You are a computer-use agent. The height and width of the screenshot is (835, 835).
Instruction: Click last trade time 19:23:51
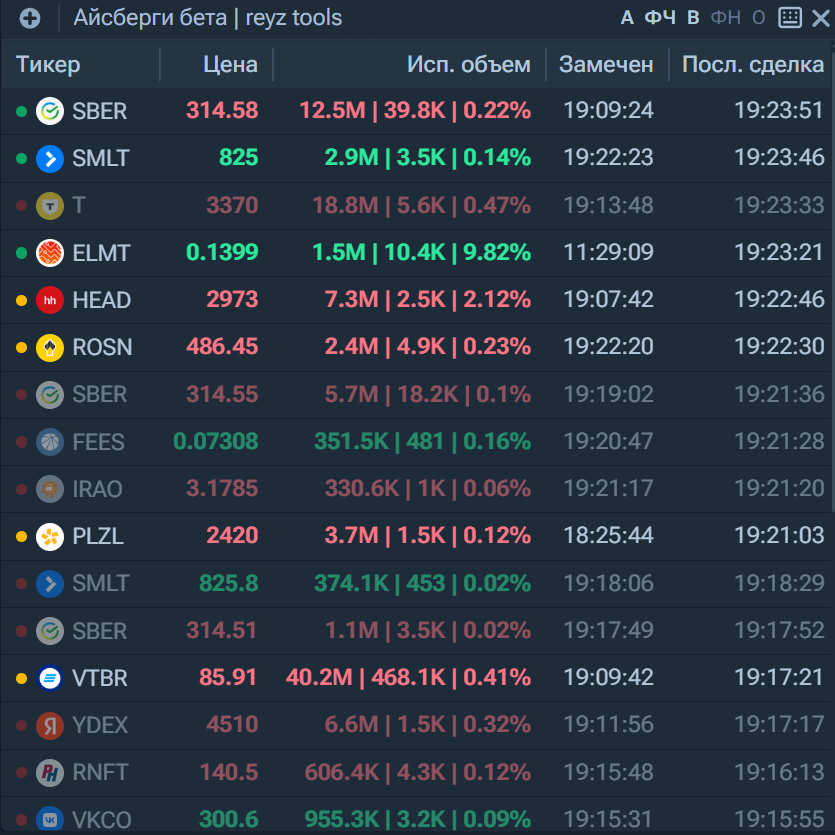779,110
